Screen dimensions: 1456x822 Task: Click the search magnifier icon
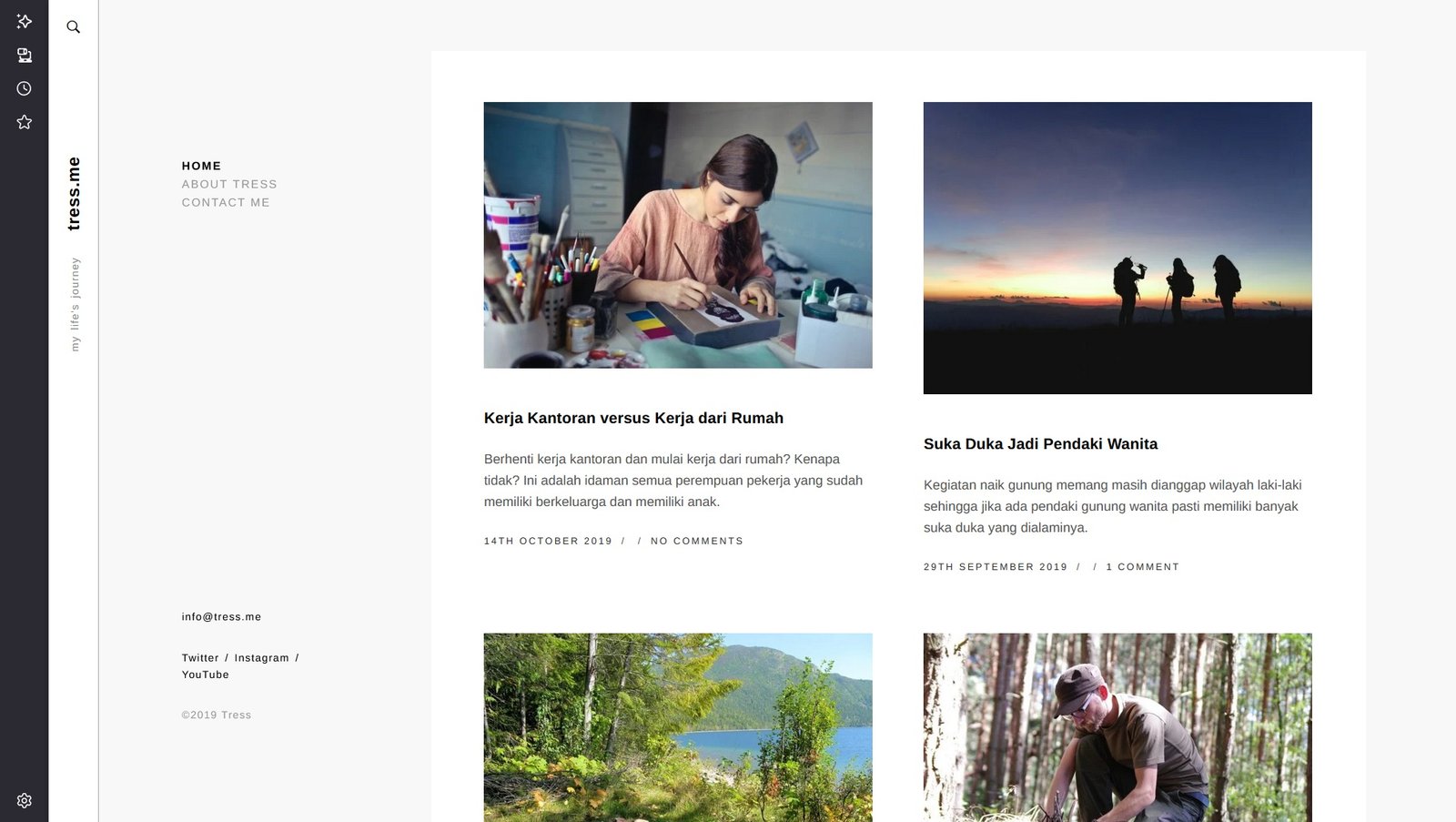(x=74, y=27)
